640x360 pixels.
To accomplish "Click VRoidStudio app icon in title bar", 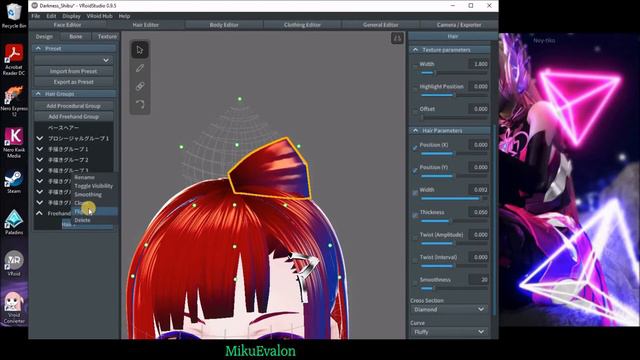I will pyautogui.click(x=35, y=6).
